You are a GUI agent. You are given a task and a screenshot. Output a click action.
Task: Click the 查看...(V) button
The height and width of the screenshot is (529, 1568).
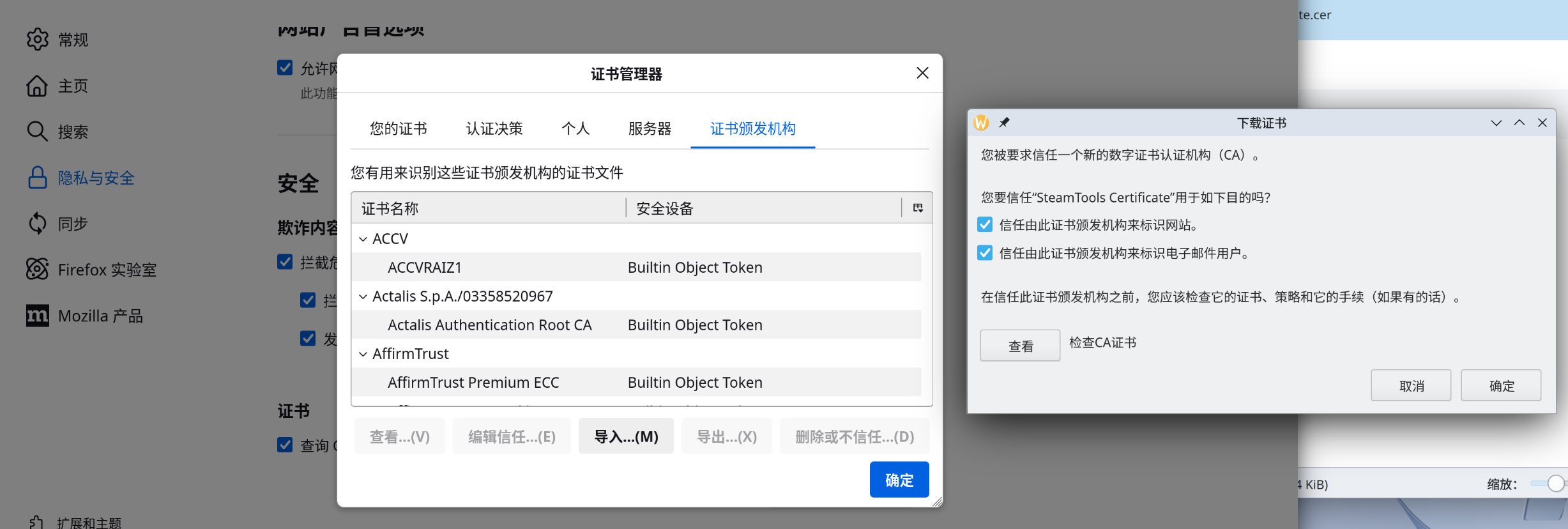[x=400, y=436]
